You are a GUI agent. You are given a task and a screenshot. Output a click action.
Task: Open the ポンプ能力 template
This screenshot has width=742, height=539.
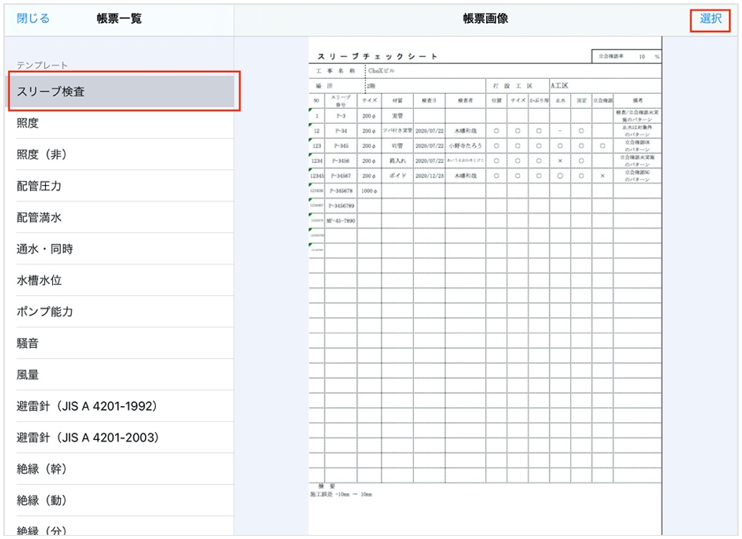[x=118, y=312]
